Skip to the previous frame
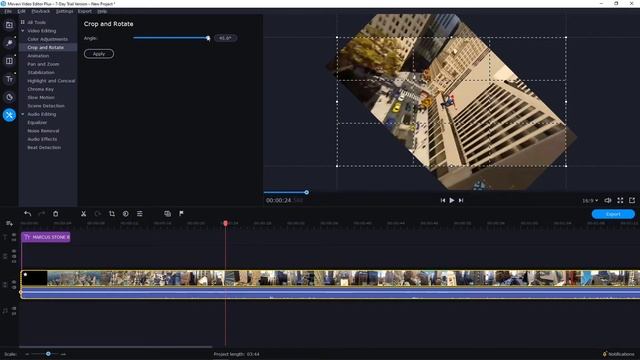640x360 pixels. tap(443, 200)
